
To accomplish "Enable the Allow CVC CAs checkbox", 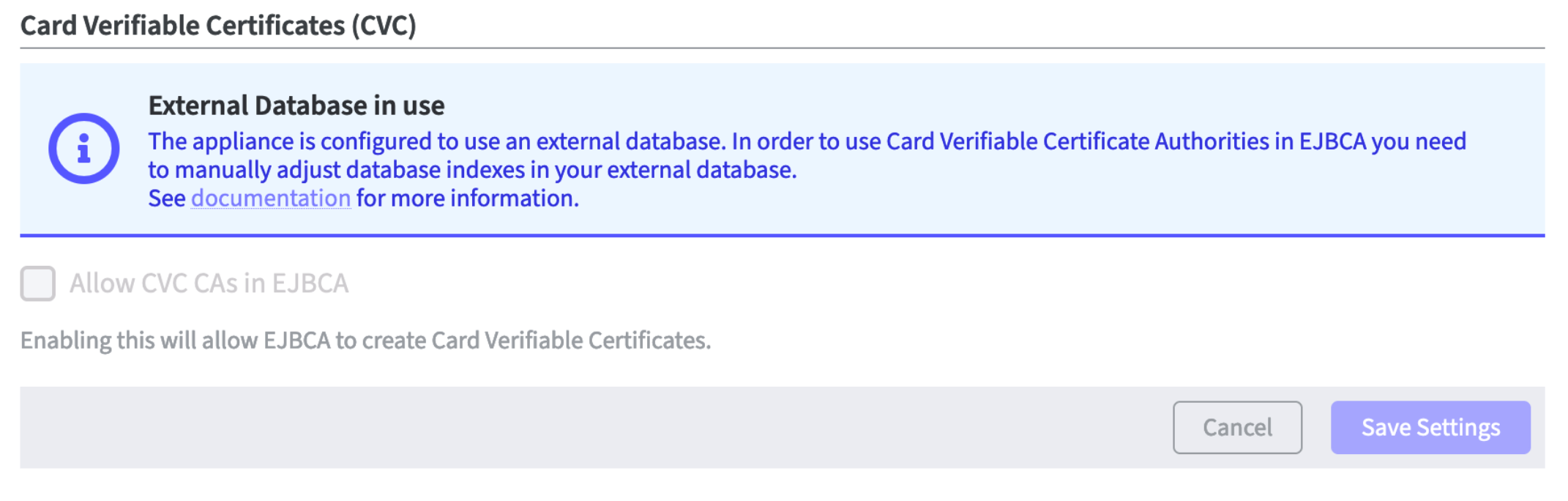I will click(x=38, y=283).
